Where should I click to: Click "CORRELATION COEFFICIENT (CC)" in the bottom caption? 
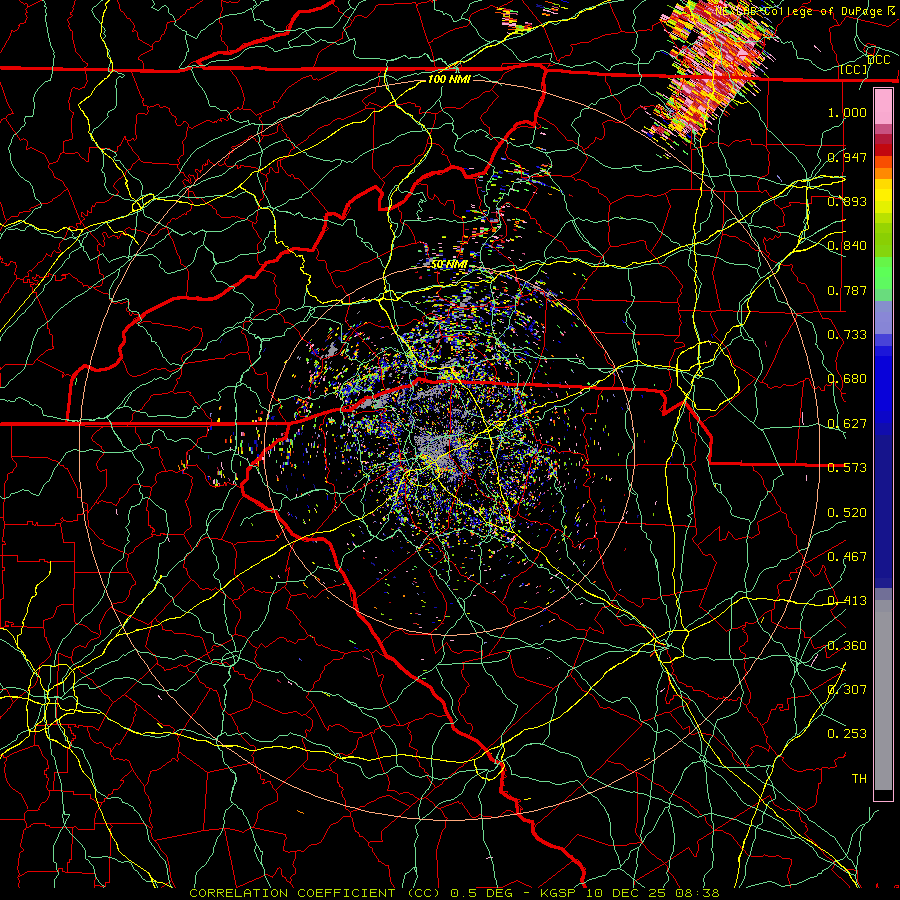pos(315,893)
